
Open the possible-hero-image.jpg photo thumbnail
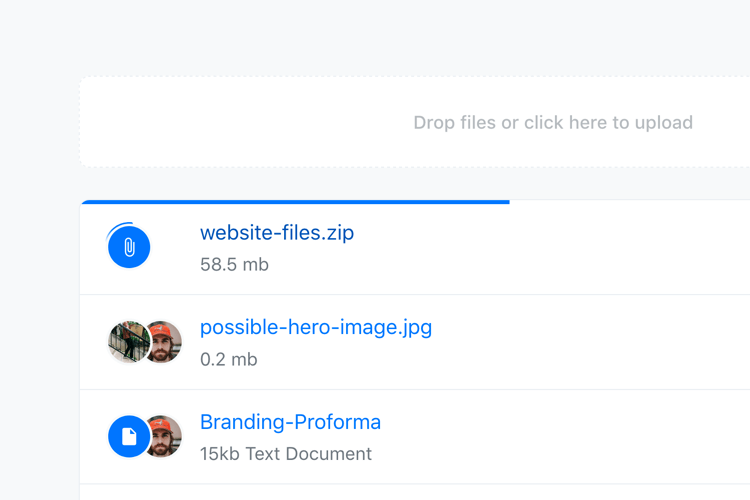[x=129, y=342]
